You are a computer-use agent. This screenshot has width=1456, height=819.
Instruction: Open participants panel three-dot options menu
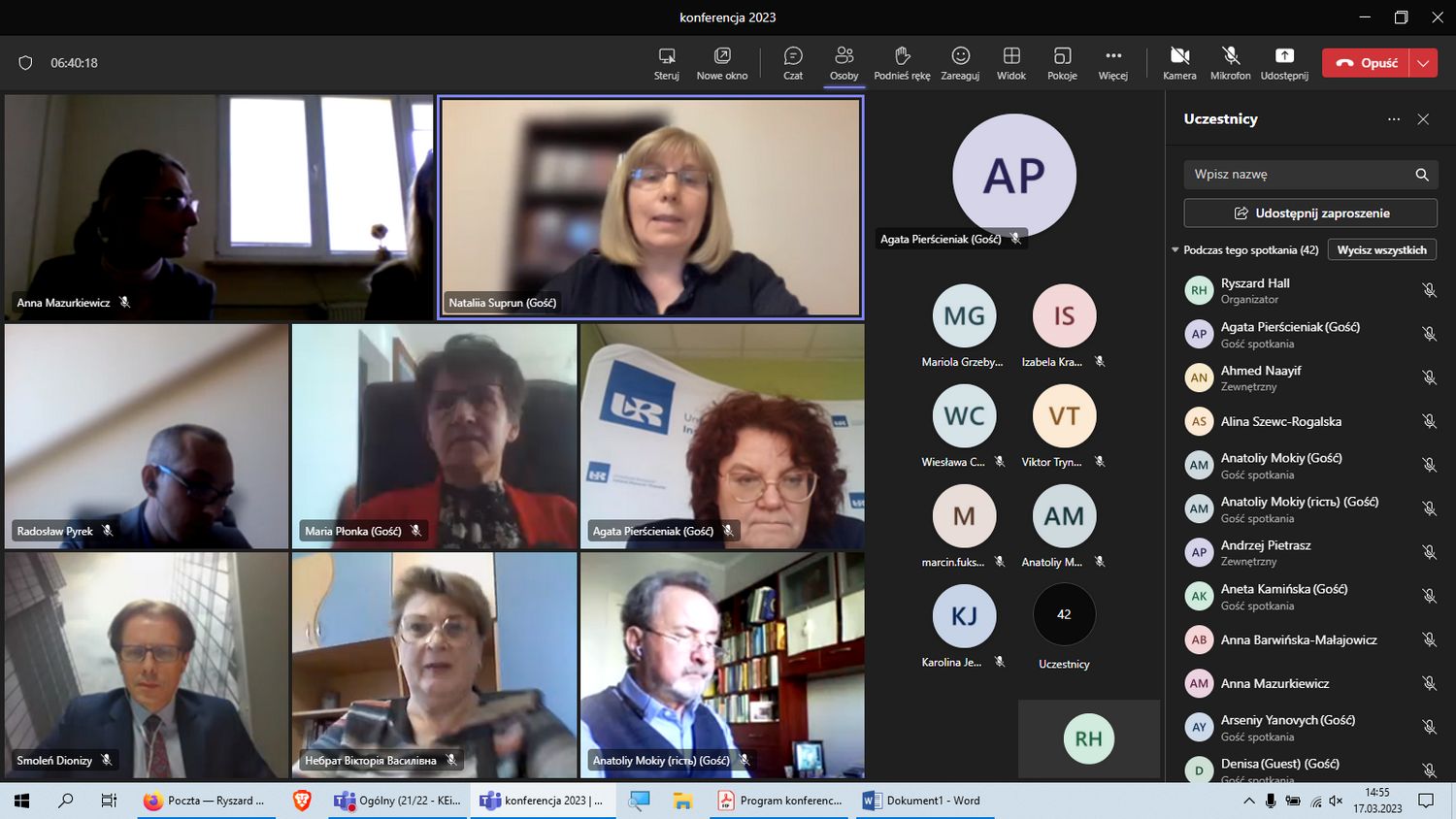coord(1394,119)
